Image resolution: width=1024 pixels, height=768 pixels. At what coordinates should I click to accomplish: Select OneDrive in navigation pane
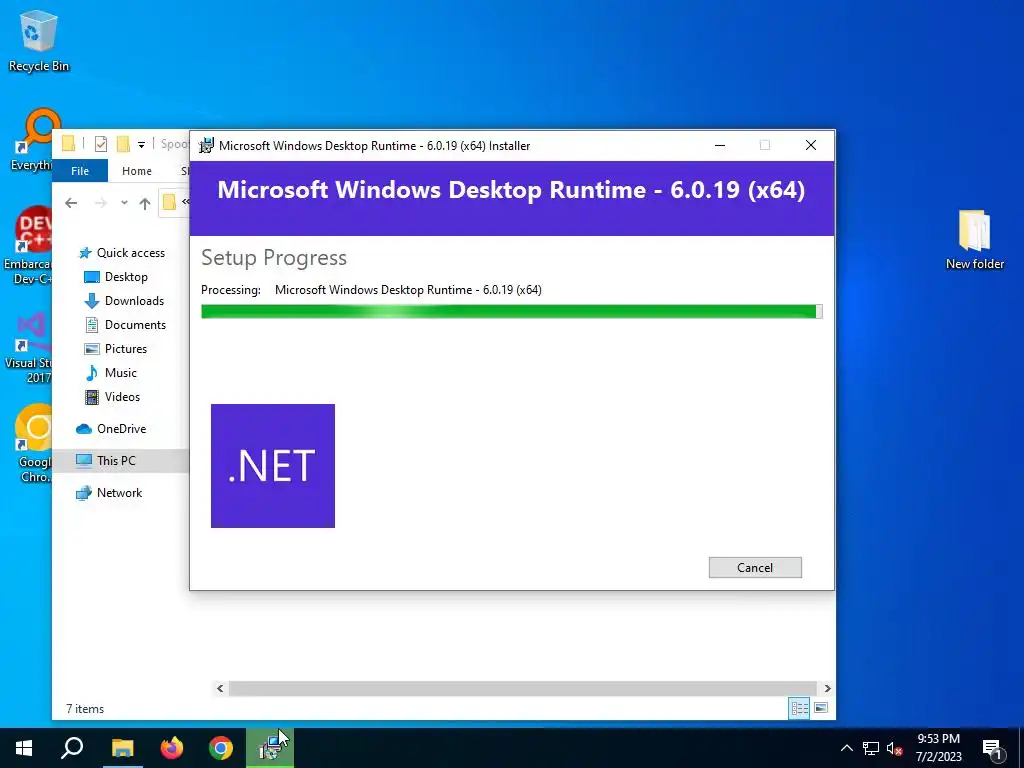coord(111,429)
